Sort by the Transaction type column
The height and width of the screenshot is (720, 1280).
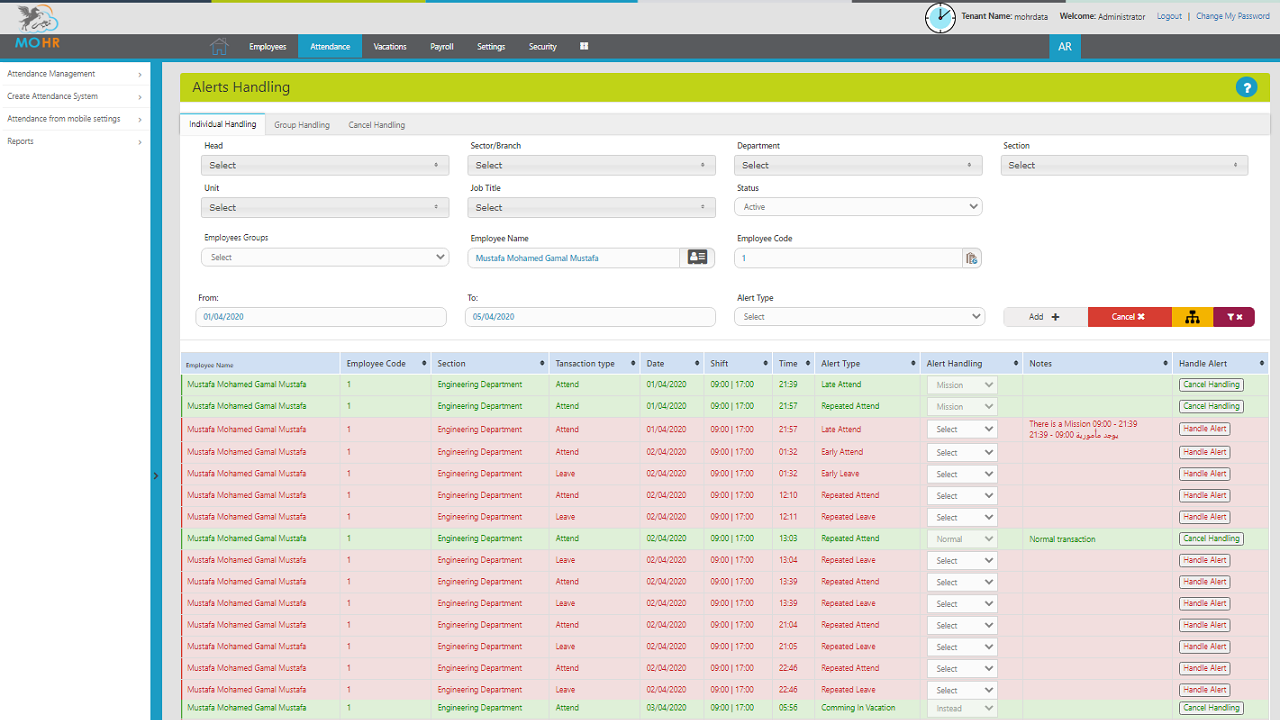tap(596, 363)
